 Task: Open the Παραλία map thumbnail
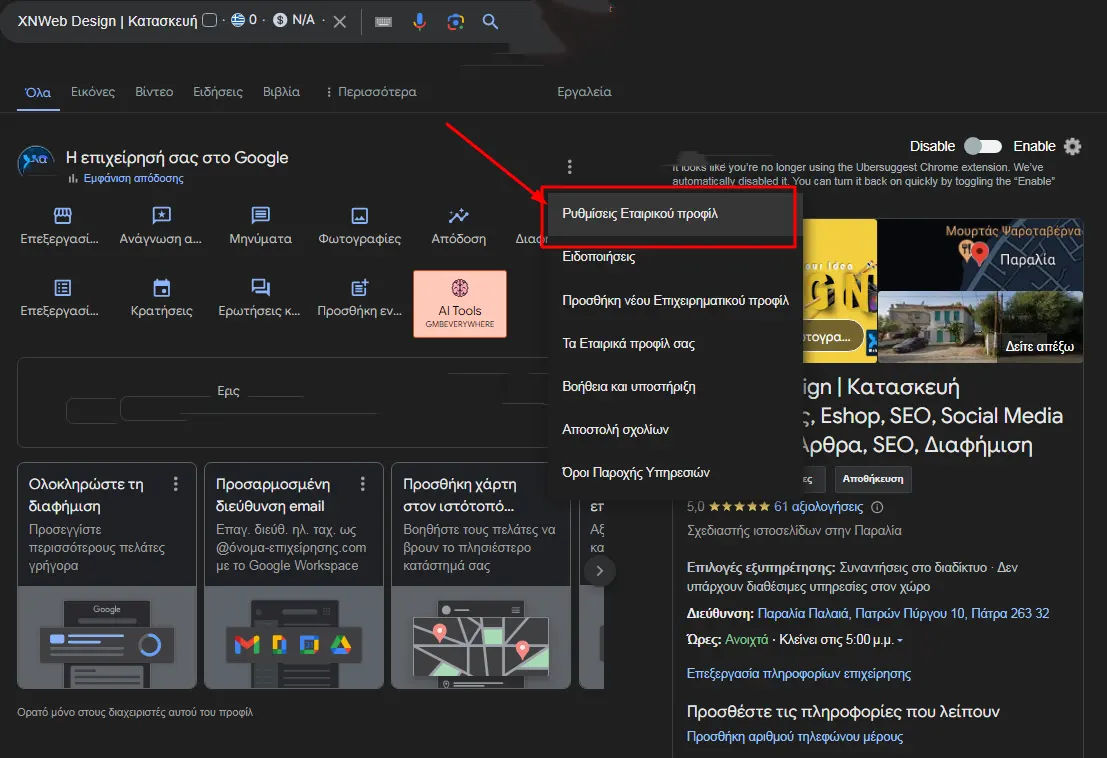(980, 254)
